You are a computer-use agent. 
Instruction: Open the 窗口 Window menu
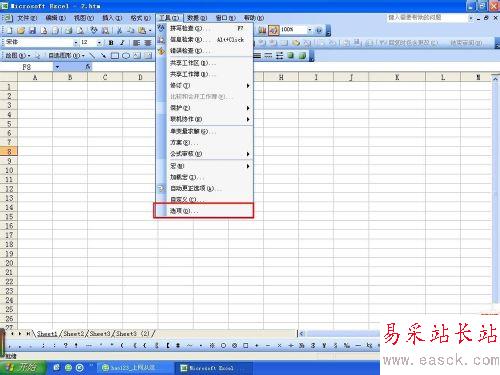tap(225, 18)
